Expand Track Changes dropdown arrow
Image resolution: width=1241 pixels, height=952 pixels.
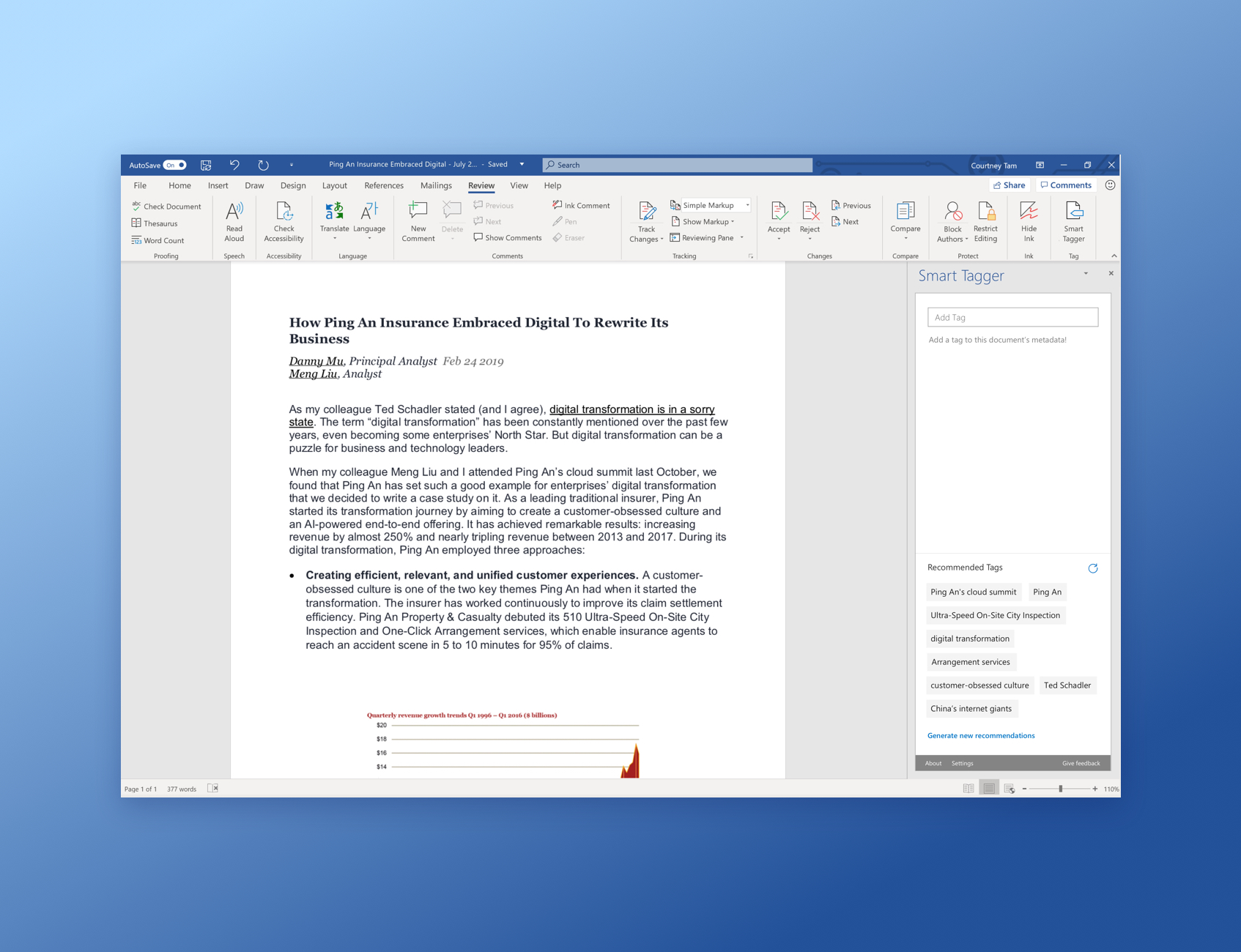coord(662,239)
